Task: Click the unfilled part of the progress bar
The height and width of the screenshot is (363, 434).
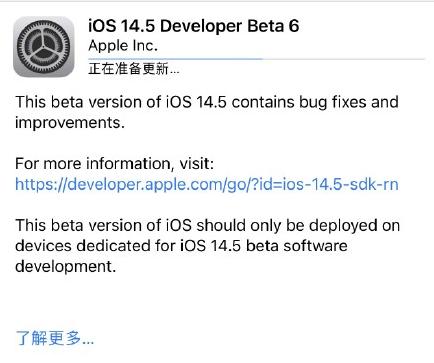Action: click(344, 59)
